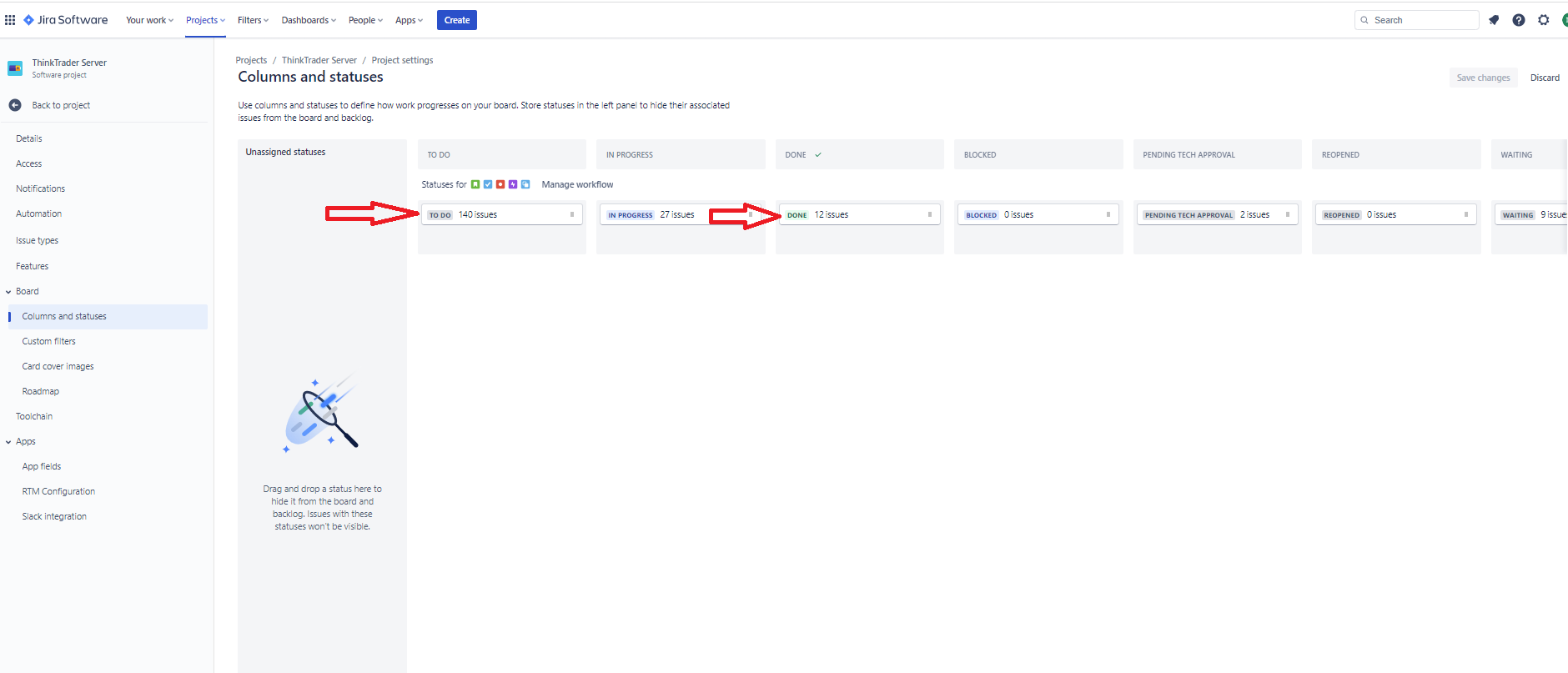Open the Filters dropdown menu

point(253,20)
